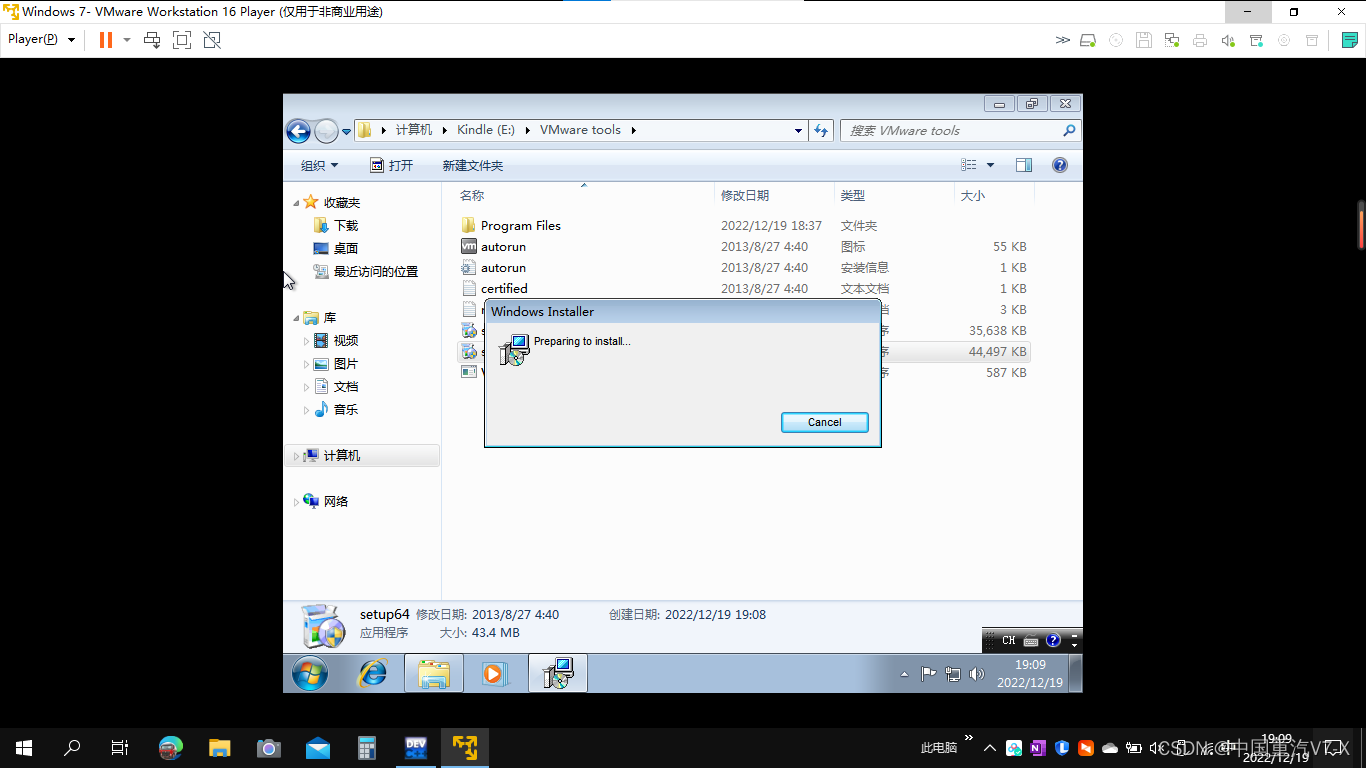1366x768 pixels.
Task: Click the CH language bar indicator
Action: pos(1008,640)
